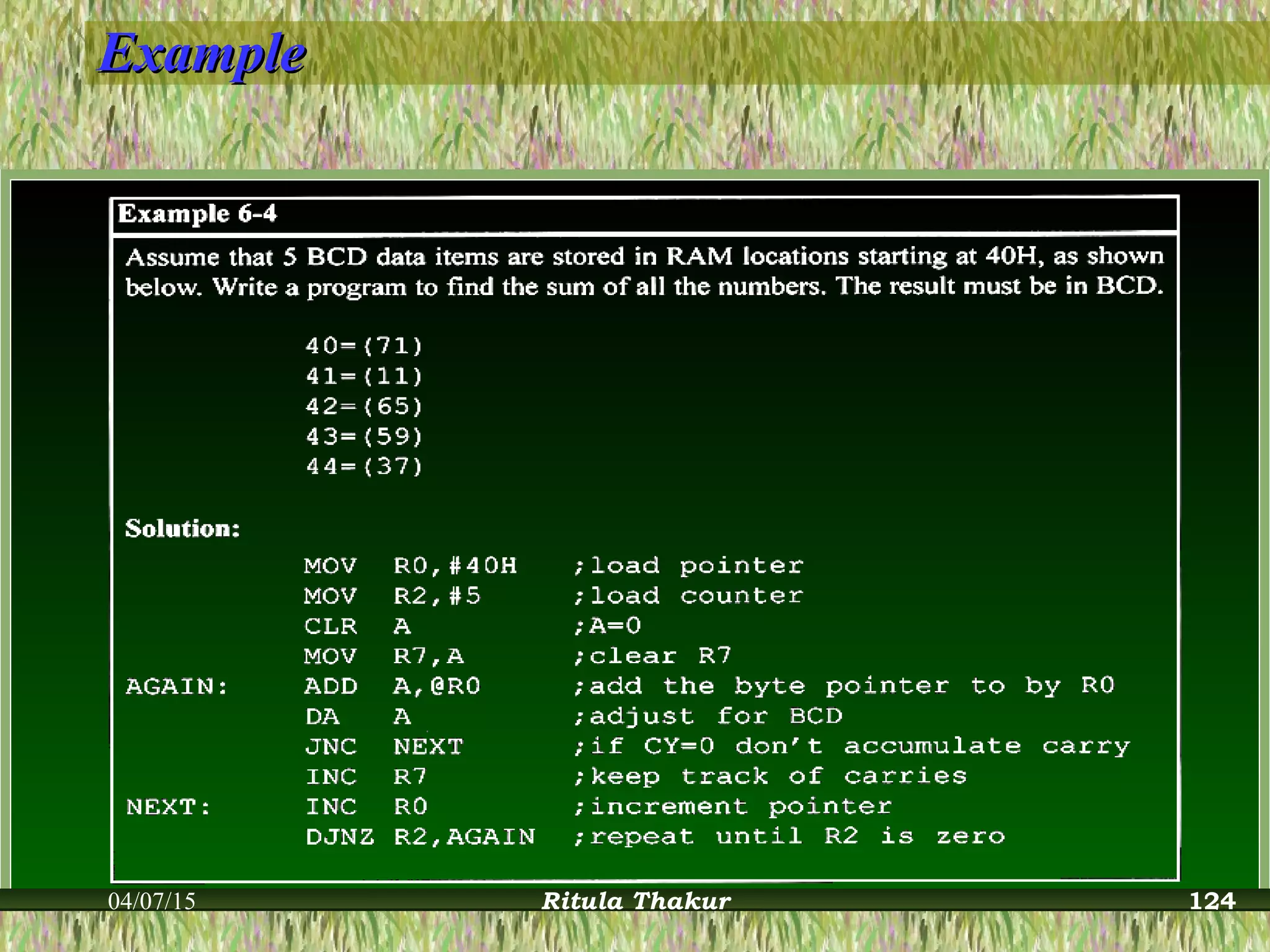Screen dimensions: 1270x952
Task: Click the 'MOV R0,#40H' instruction
Action: pos(410,565)
